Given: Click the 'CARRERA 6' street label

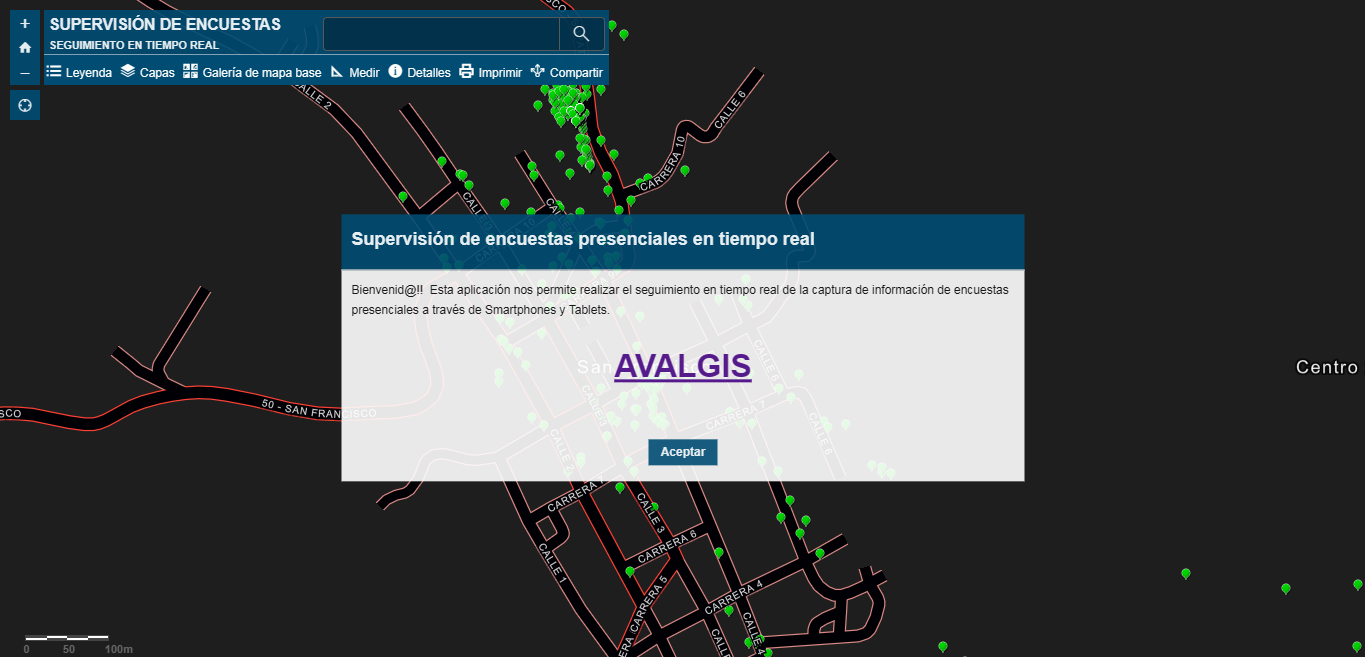Looking at the screenshot, I should pyautogui.click(x=667, y=545).
